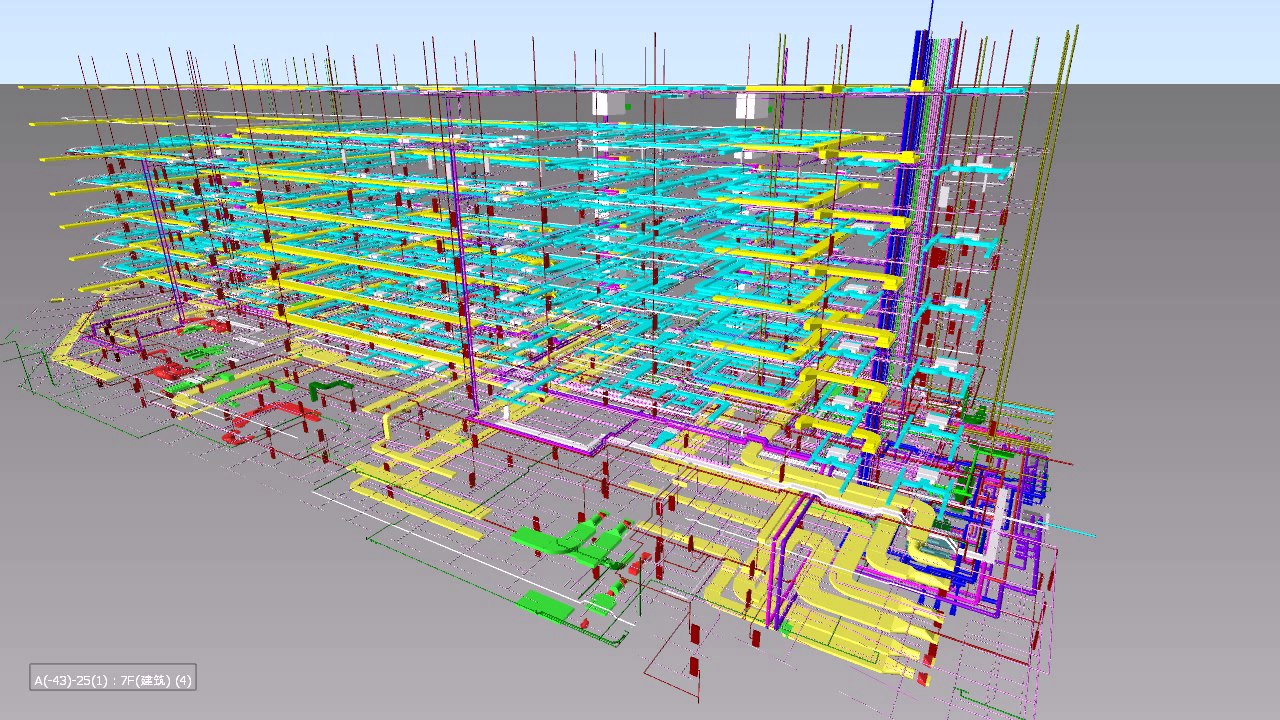Screen dimensions: 1280x720
Task: Select the dark green S-shaped pipe
Action: tap(325, 388)
